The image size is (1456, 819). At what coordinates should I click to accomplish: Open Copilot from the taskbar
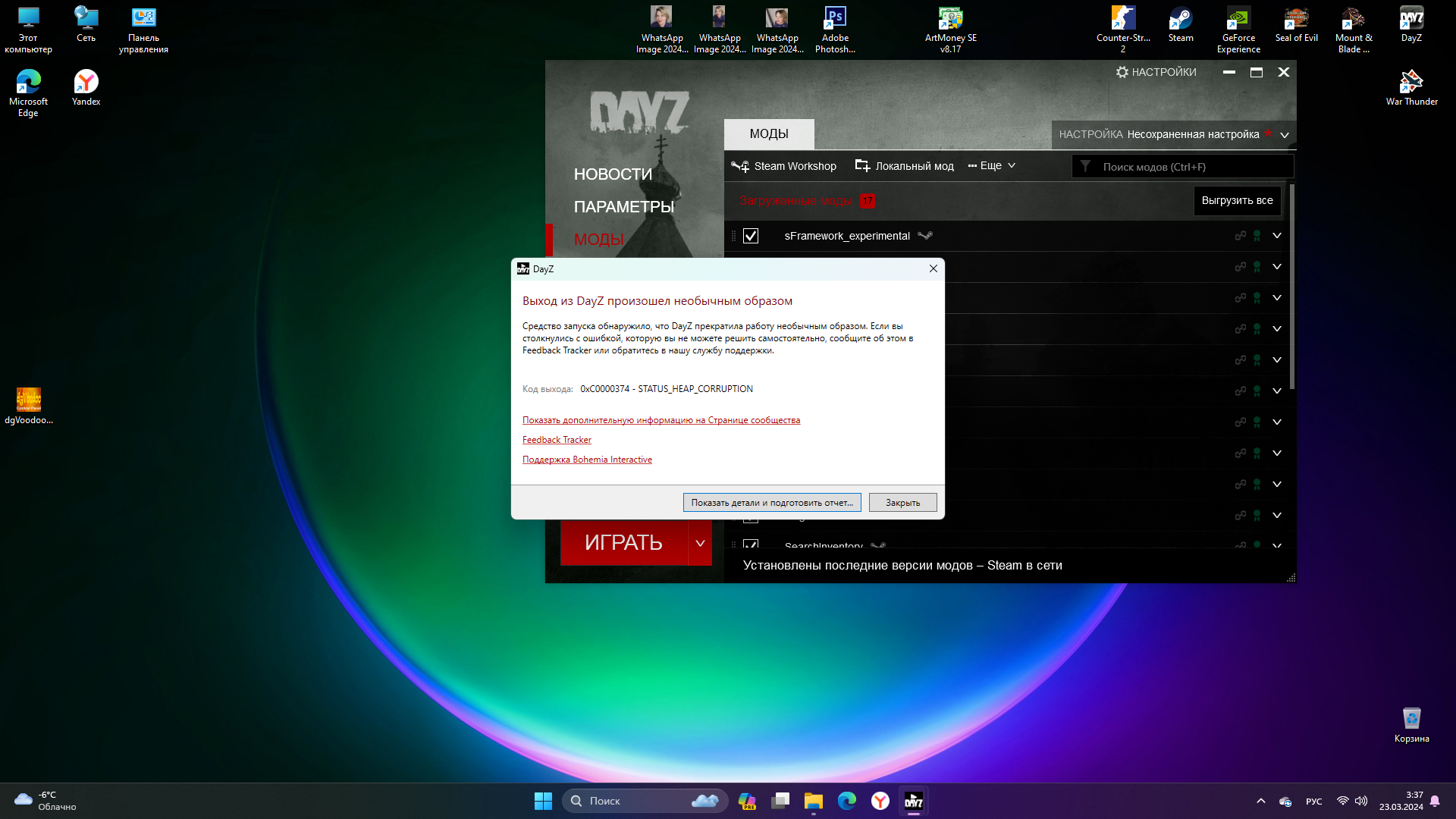tap(747, 801)
